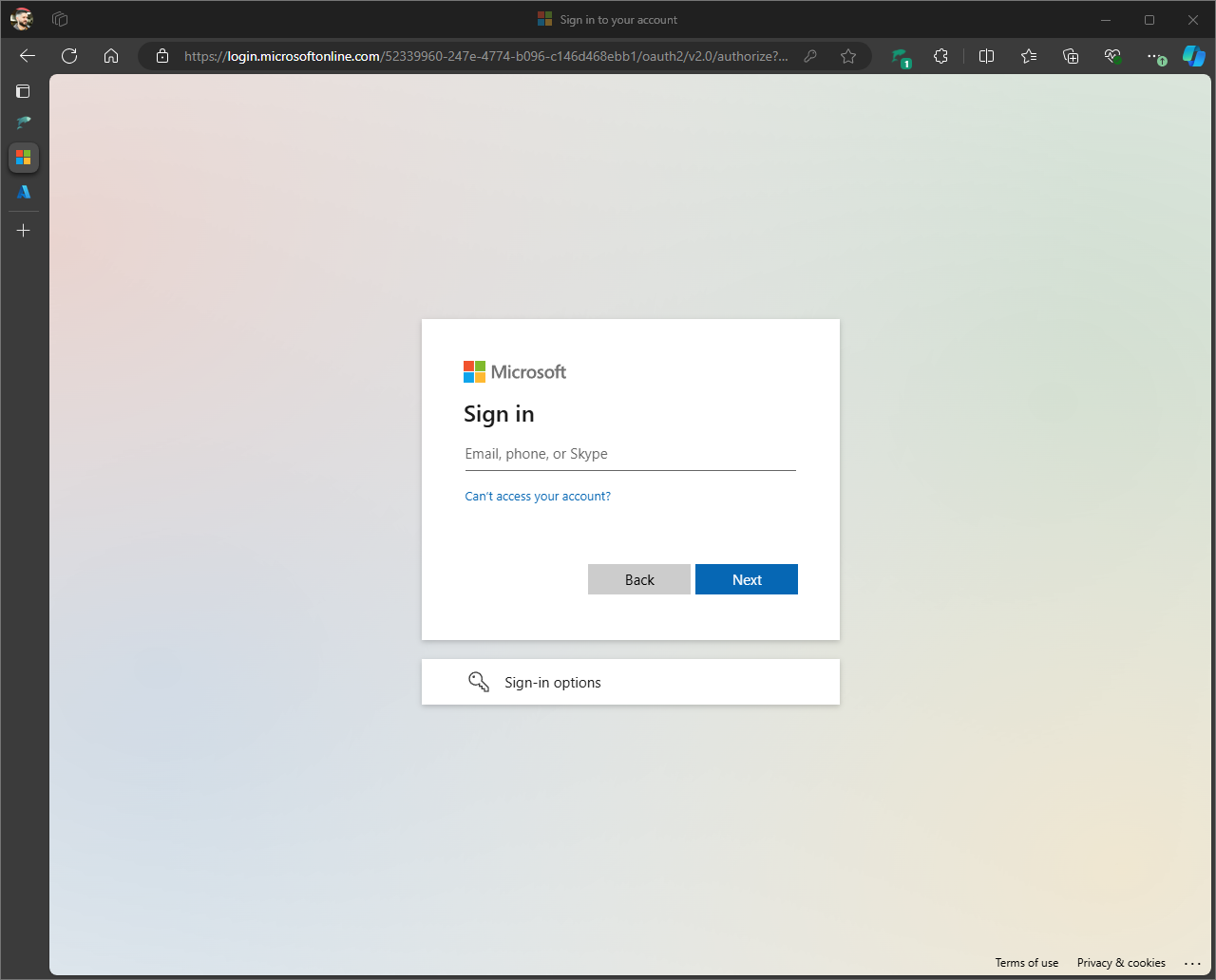
Task: Open the footer ellipsis more options
Action: click(1193, 963)
